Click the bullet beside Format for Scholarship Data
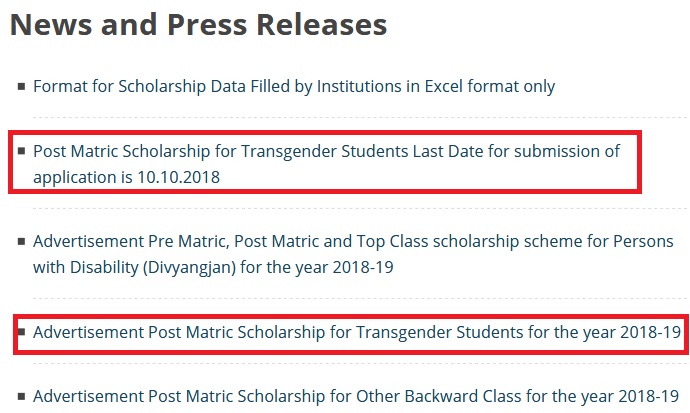The height and width of the screenshot is (413, 690). 21,86
